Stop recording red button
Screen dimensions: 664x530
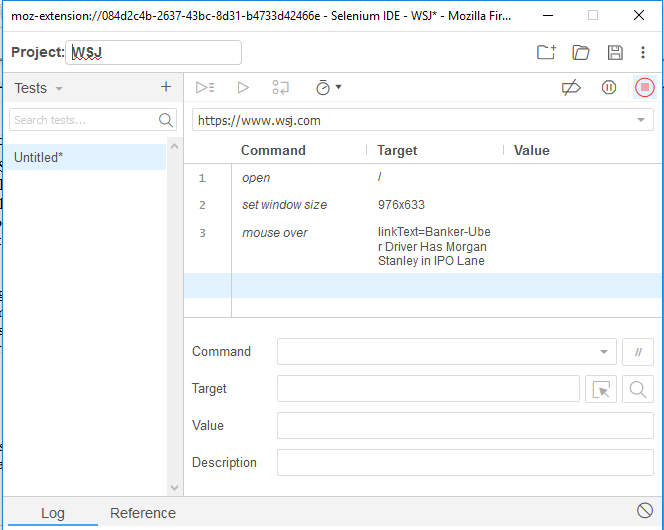pyautogui.click(x=645, y=87)
